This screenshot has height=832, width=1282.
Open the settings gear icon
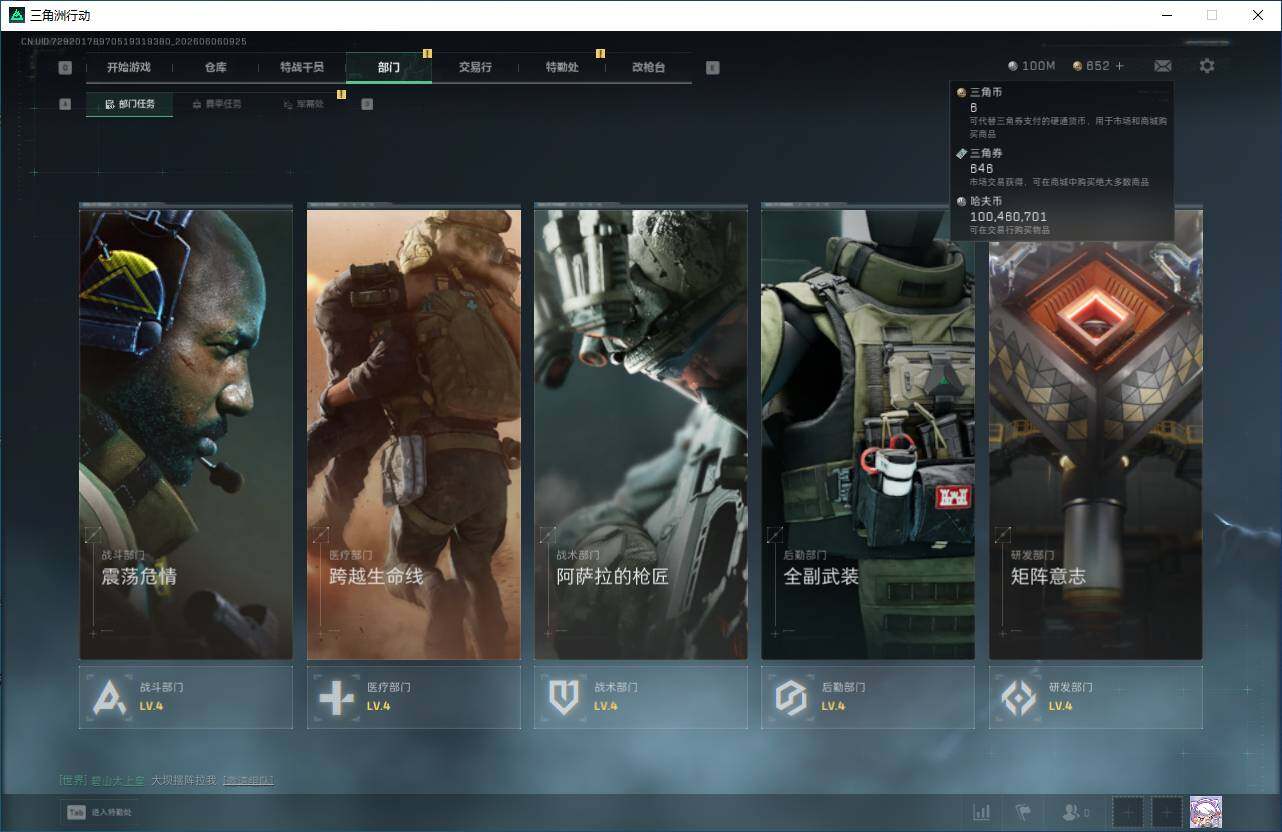click(1207, 66)
